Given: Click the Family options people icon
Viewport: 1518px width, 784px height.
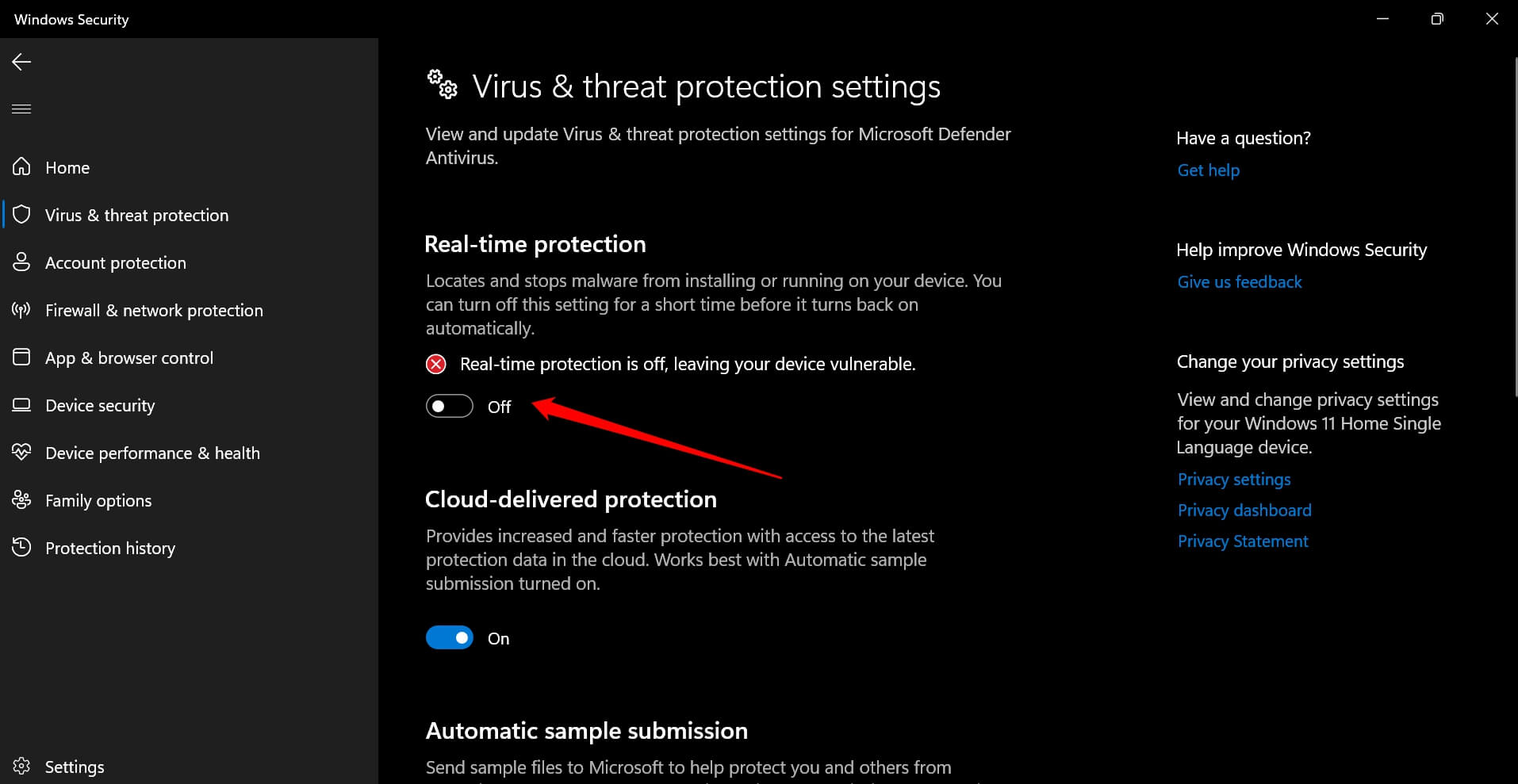Looking at the screenshot, I should [21, 500].
